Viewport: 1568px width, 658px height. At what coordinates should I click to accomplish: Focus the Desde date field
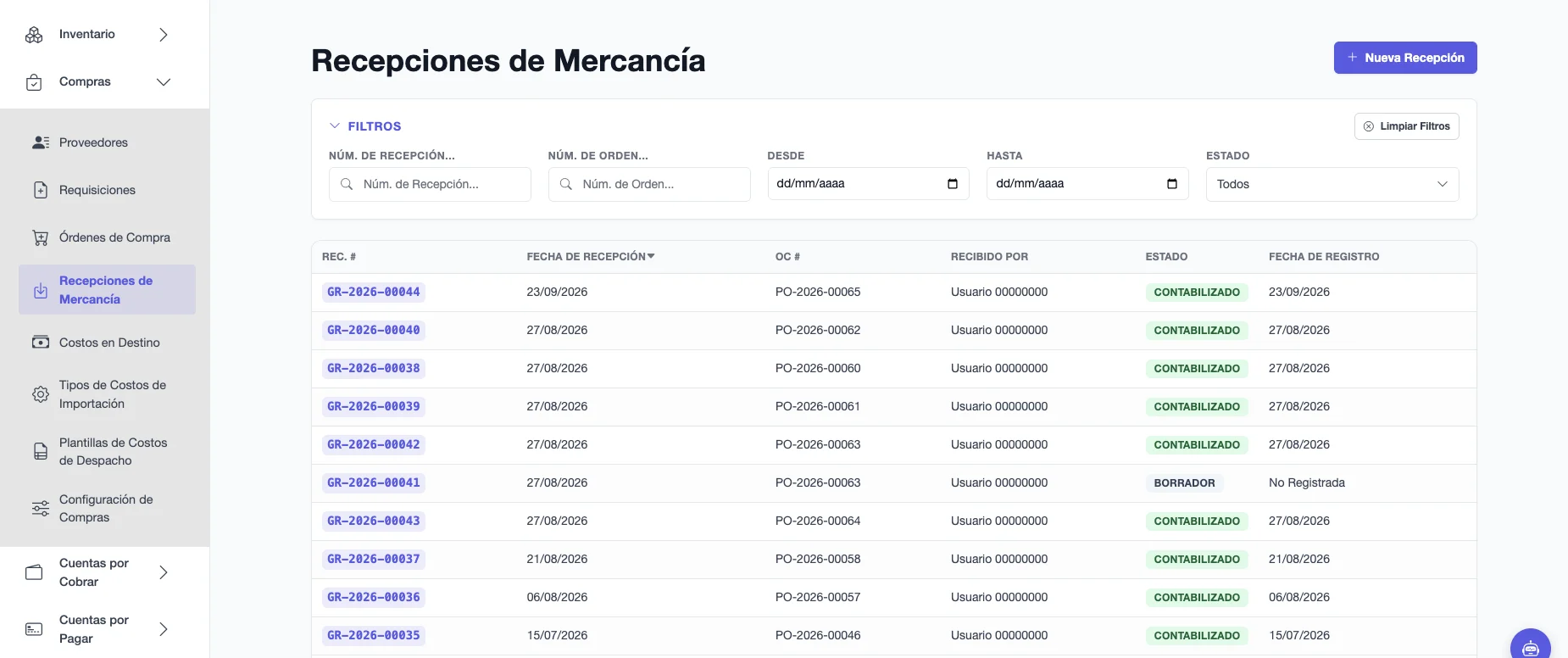869,184
